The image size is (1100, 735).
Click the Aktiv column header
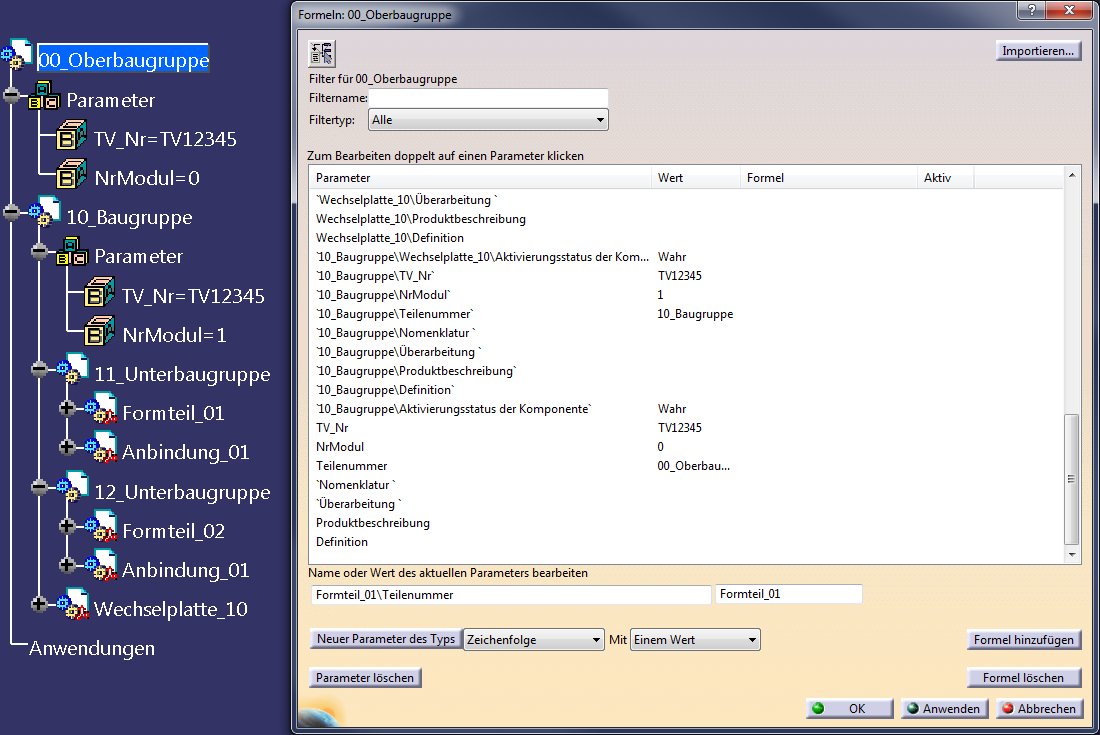946,178
